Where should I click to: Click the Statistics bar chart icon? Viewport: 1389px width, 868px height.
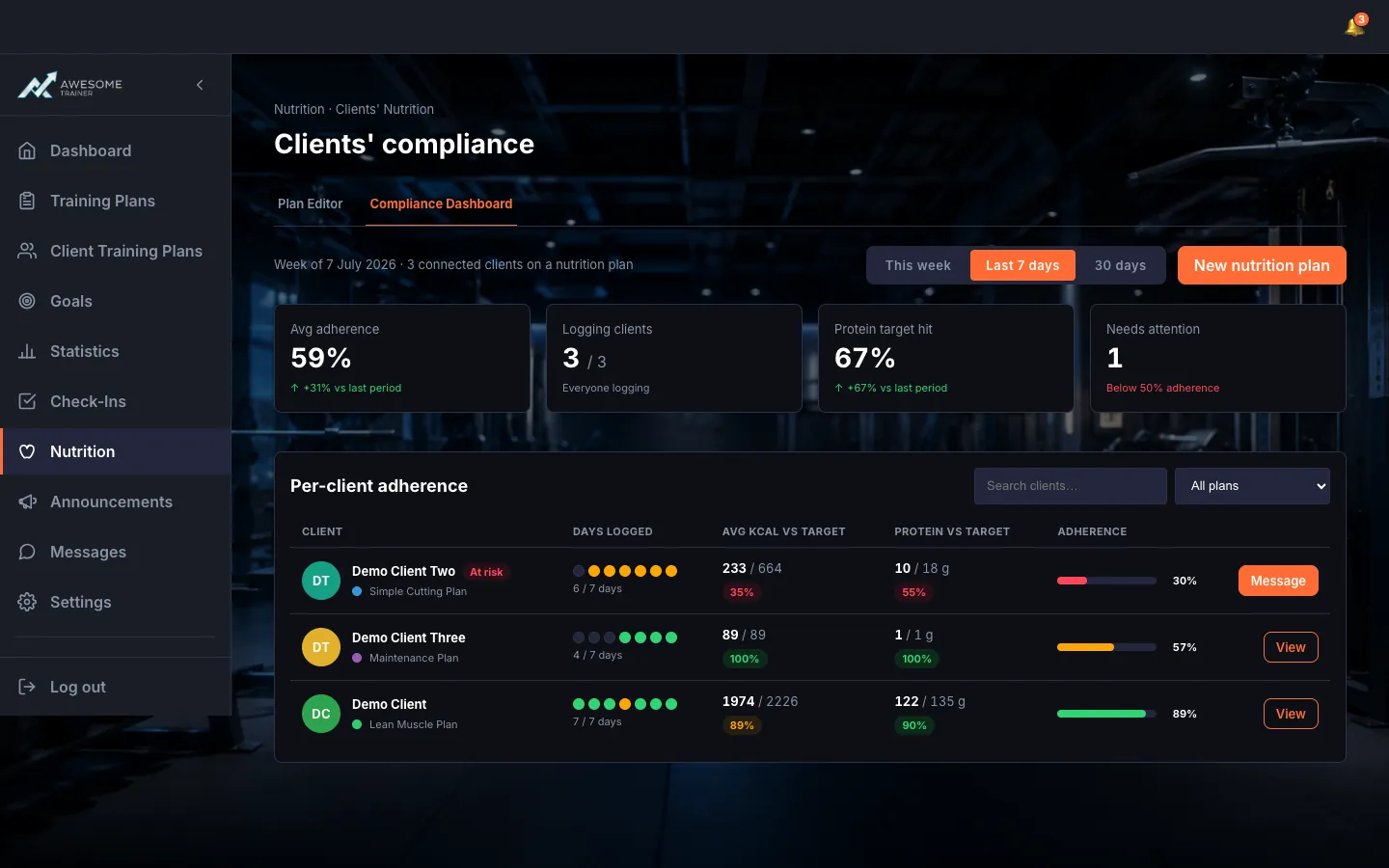click(27, 351)
